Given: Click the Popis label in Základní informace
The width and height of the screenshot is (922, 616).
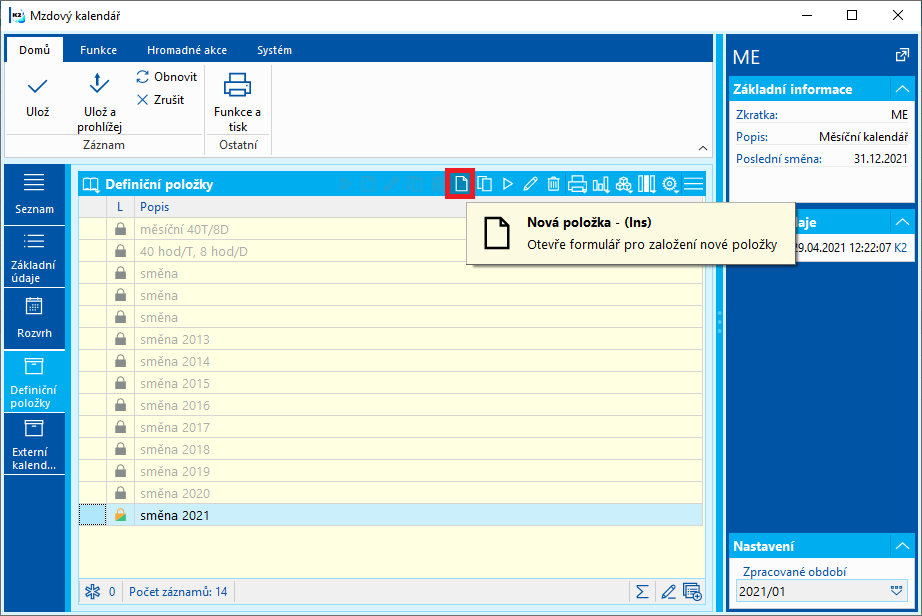Looking at the screenshot, I should (752, 137).
